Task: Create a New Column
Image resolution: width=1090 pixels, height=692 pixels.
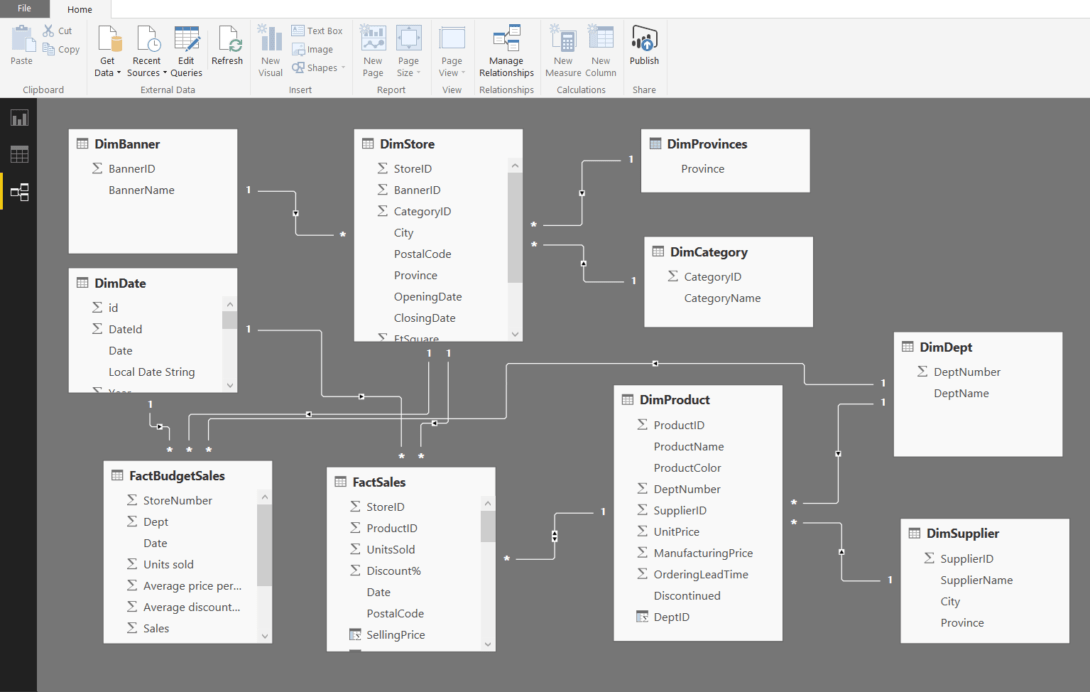Action: click(x=600, y=52)
